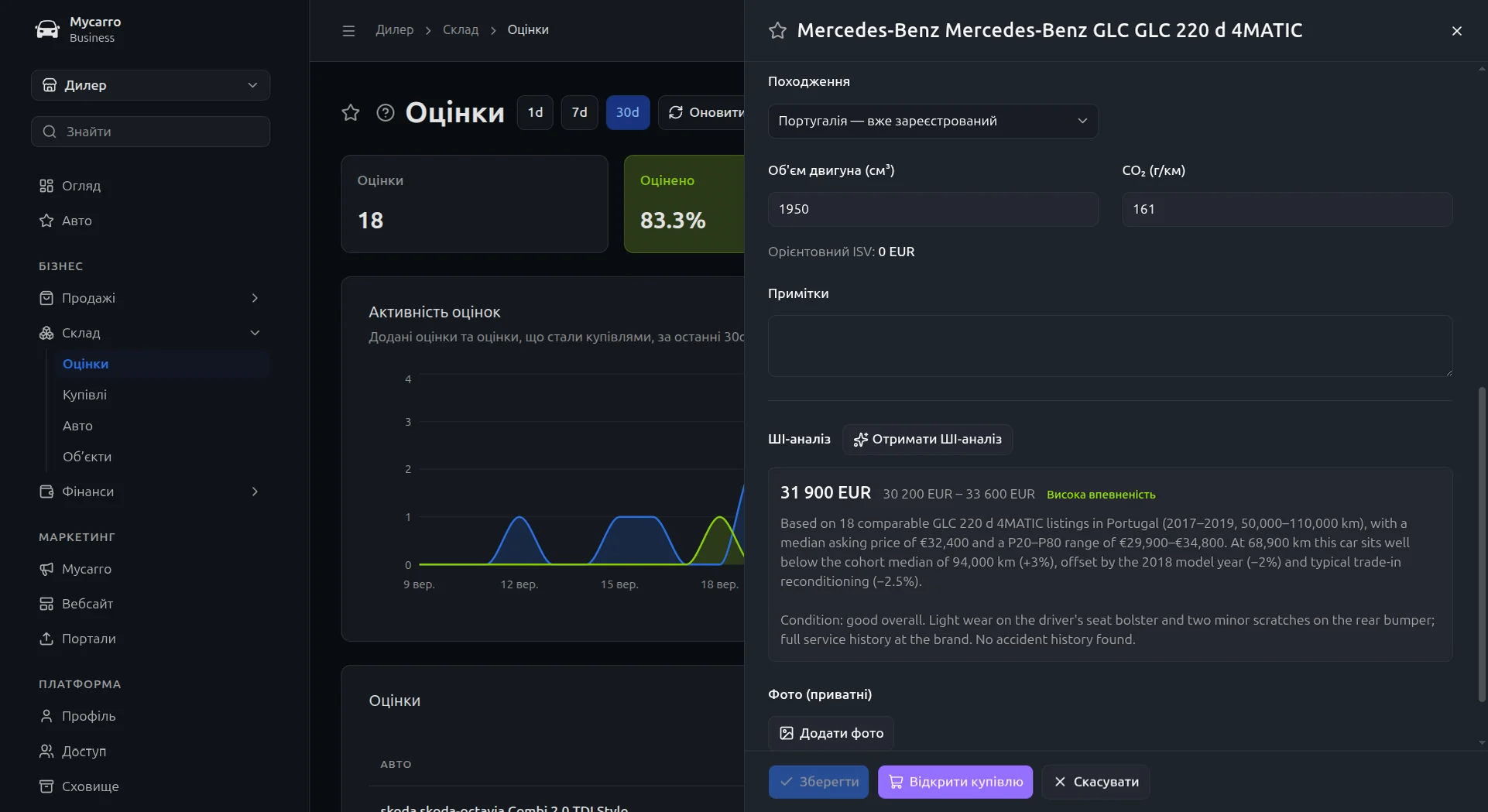
Task: Toggle the sidebar hamburger menu icon
Action: [348, 30]
